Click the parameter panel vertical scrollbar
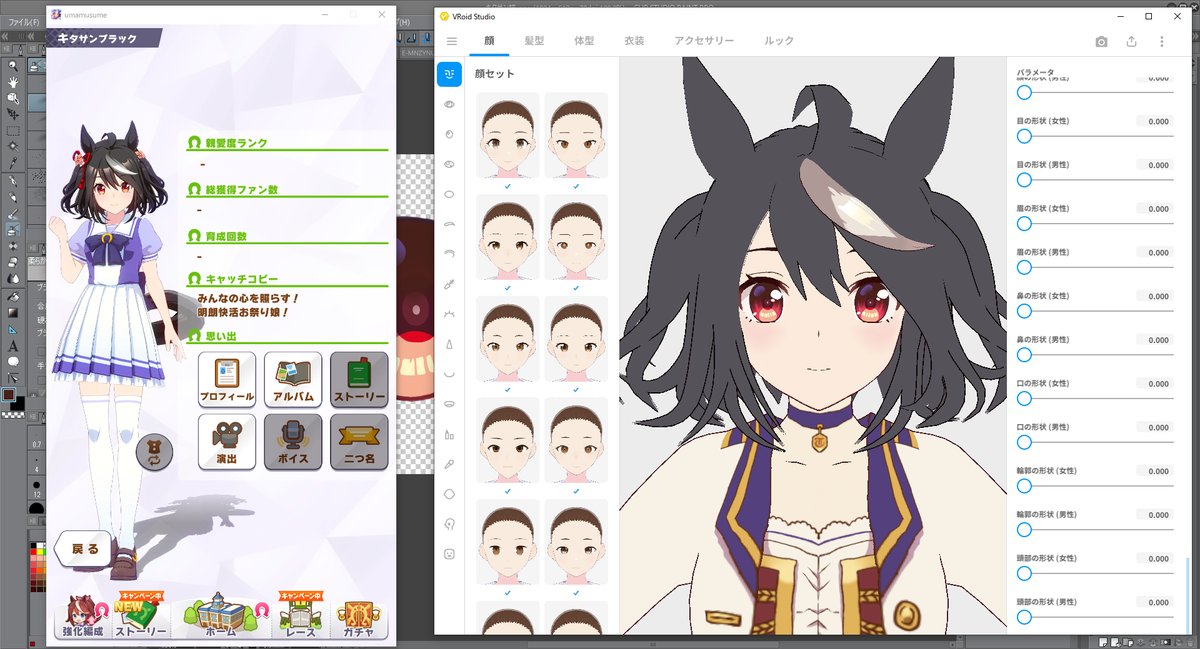The image size is (1200, 649). pyautogui.click(x=1187, y=595)
